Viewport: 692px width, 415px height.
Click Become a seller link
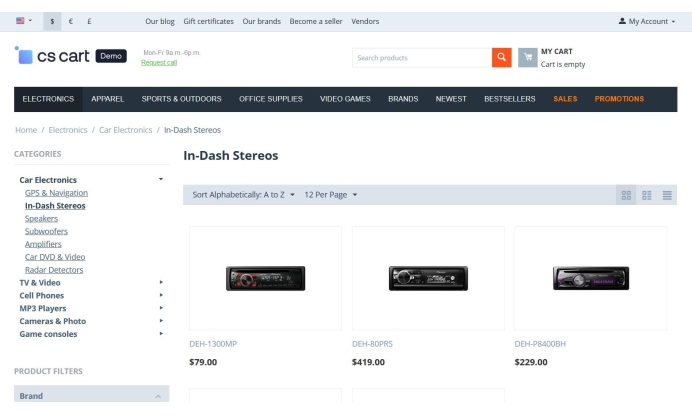coord(316,21)
